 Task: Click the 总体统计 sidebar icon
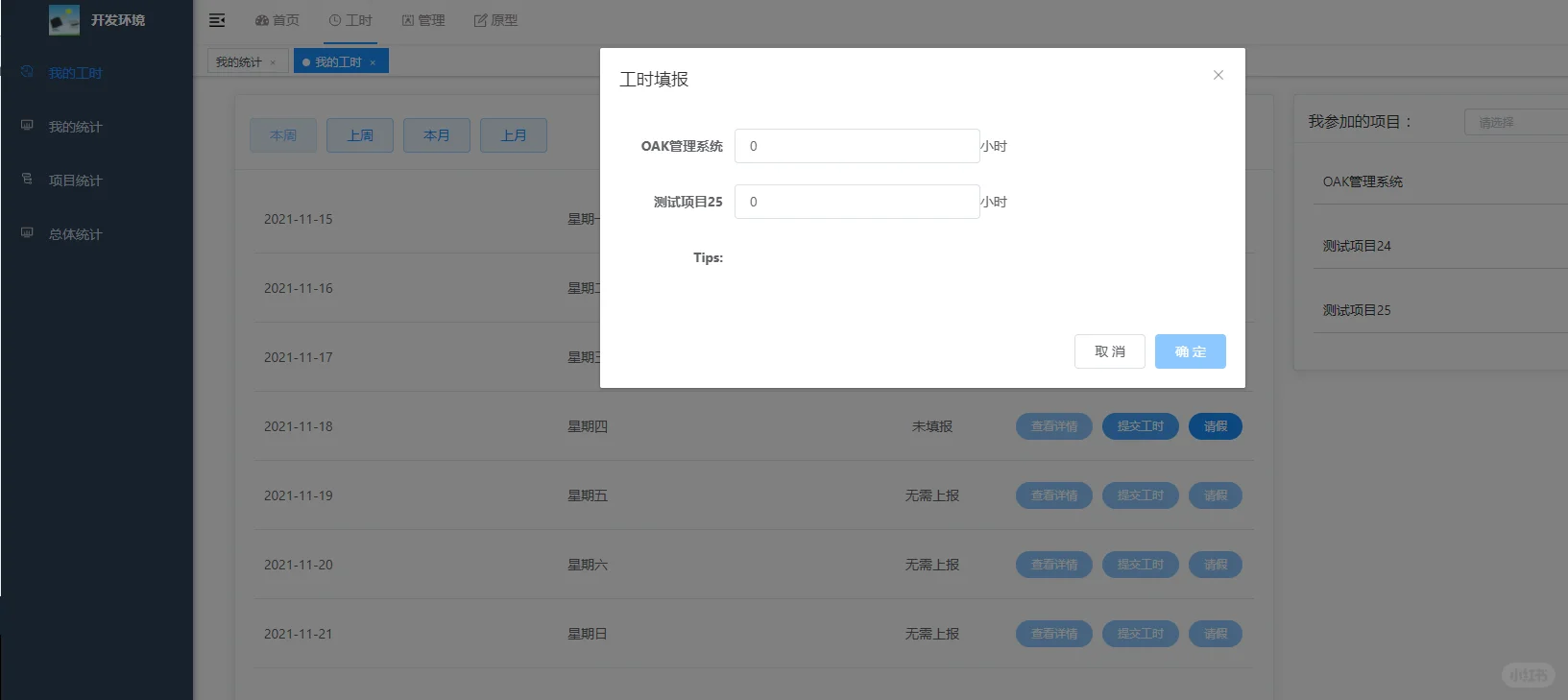27,233
